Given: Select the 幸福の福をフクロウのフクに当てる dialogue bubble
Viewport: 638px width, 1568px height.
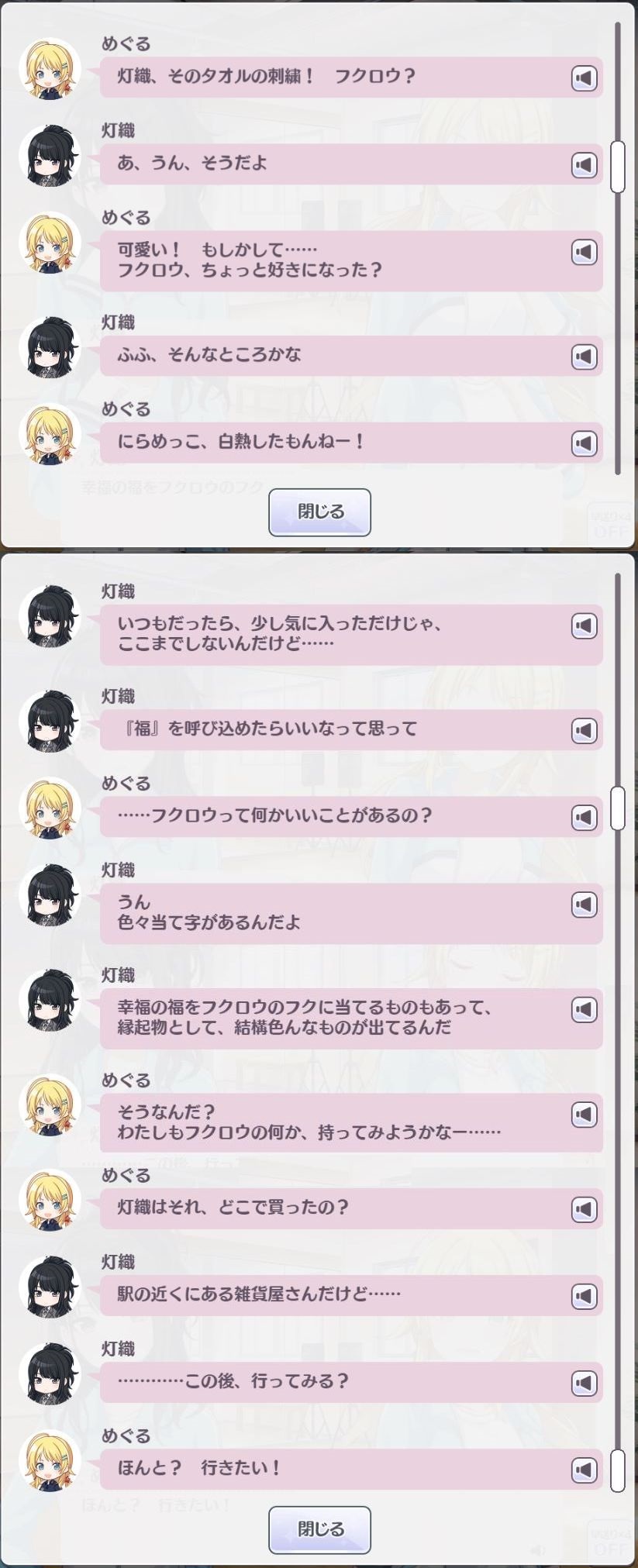Looking at the screenshot, I should coord(351,1018).
